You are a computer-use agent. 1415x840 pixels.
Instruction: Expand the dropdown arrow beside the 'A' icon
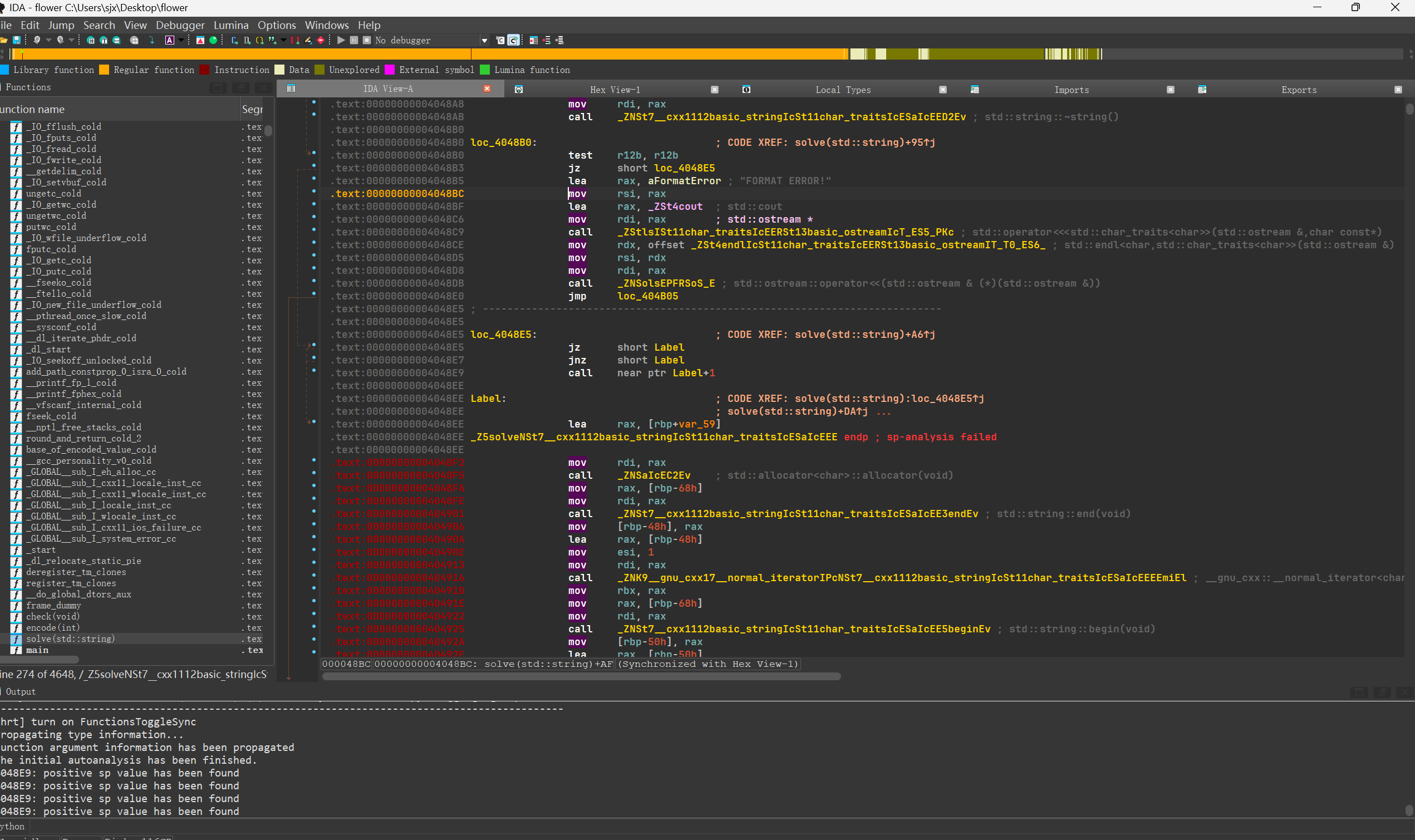tap(181, 40)
